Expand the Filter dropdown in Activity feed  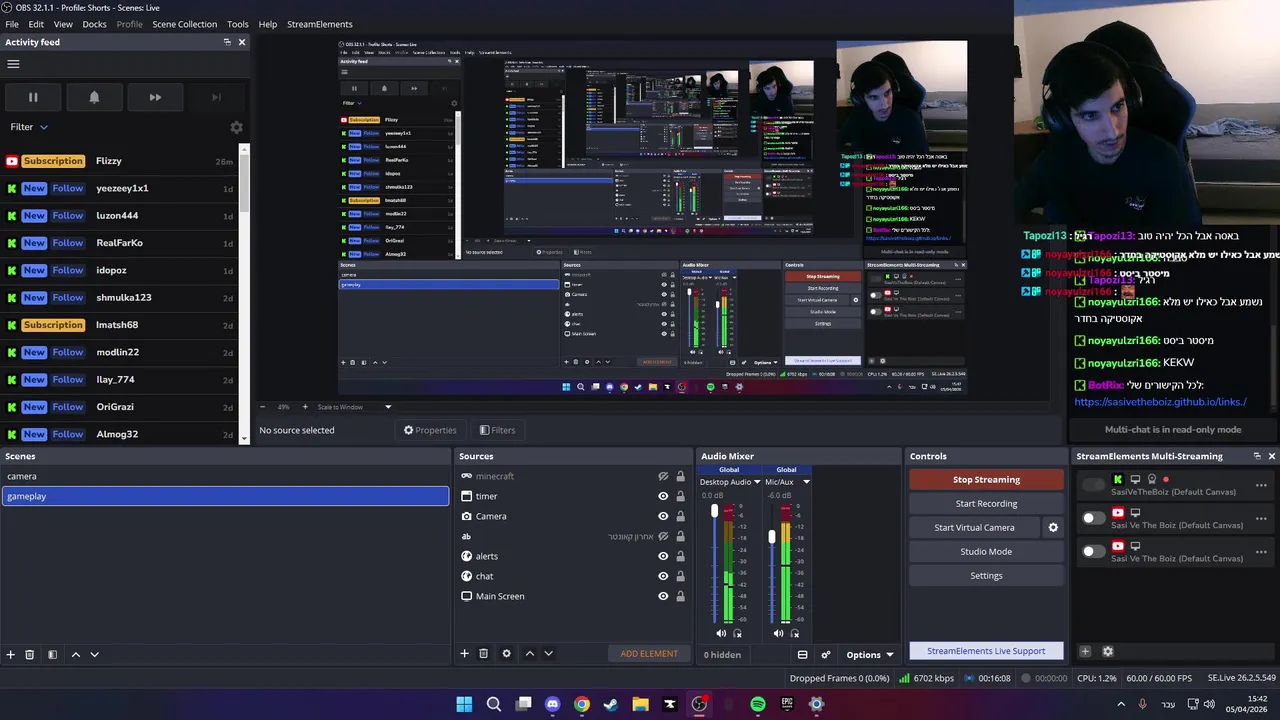click(x=29, y=127)
